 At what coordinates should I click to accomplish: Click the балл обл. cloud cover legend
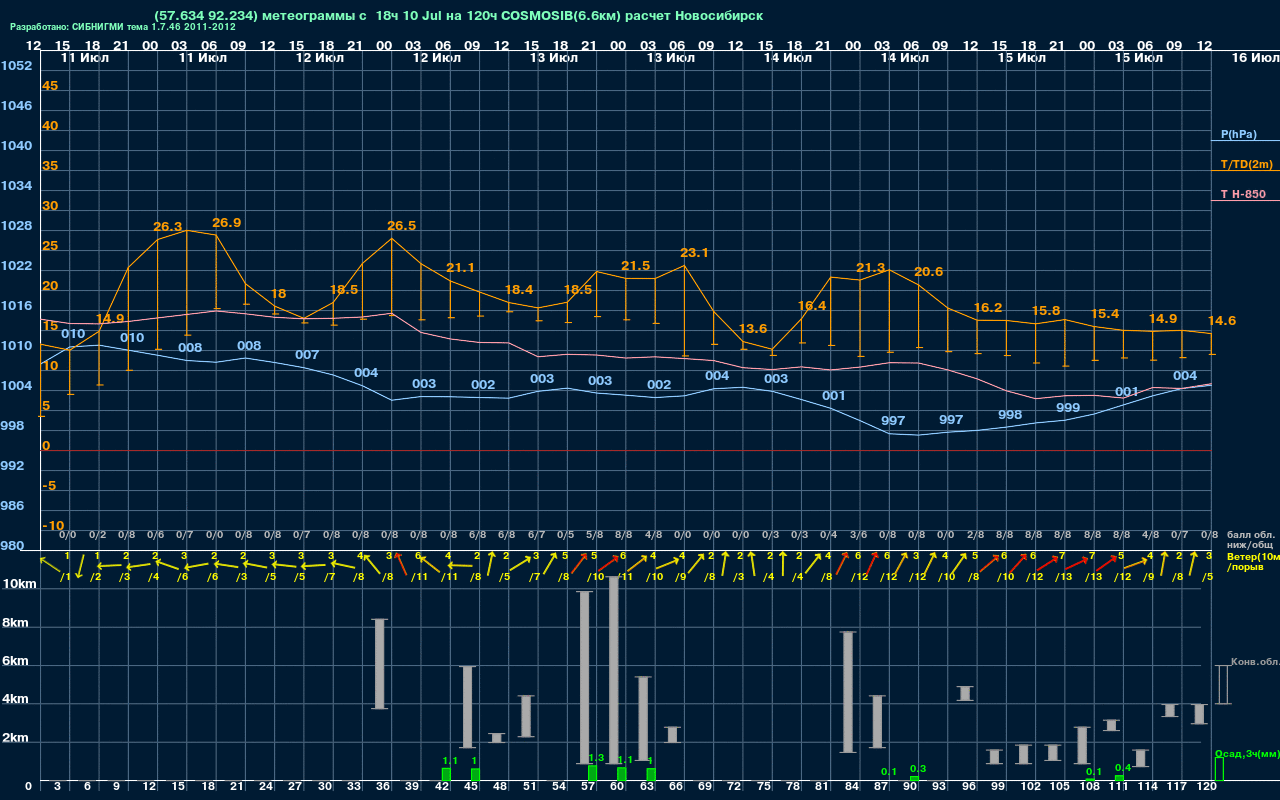(1251, 534)
